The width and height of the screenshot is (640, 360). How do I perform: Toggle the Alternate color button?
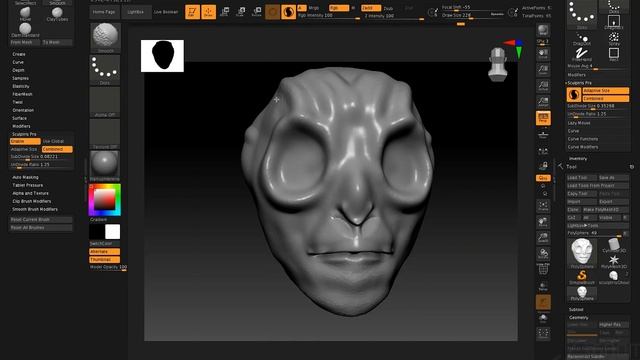pyautogui.click(x=104, y=251)
